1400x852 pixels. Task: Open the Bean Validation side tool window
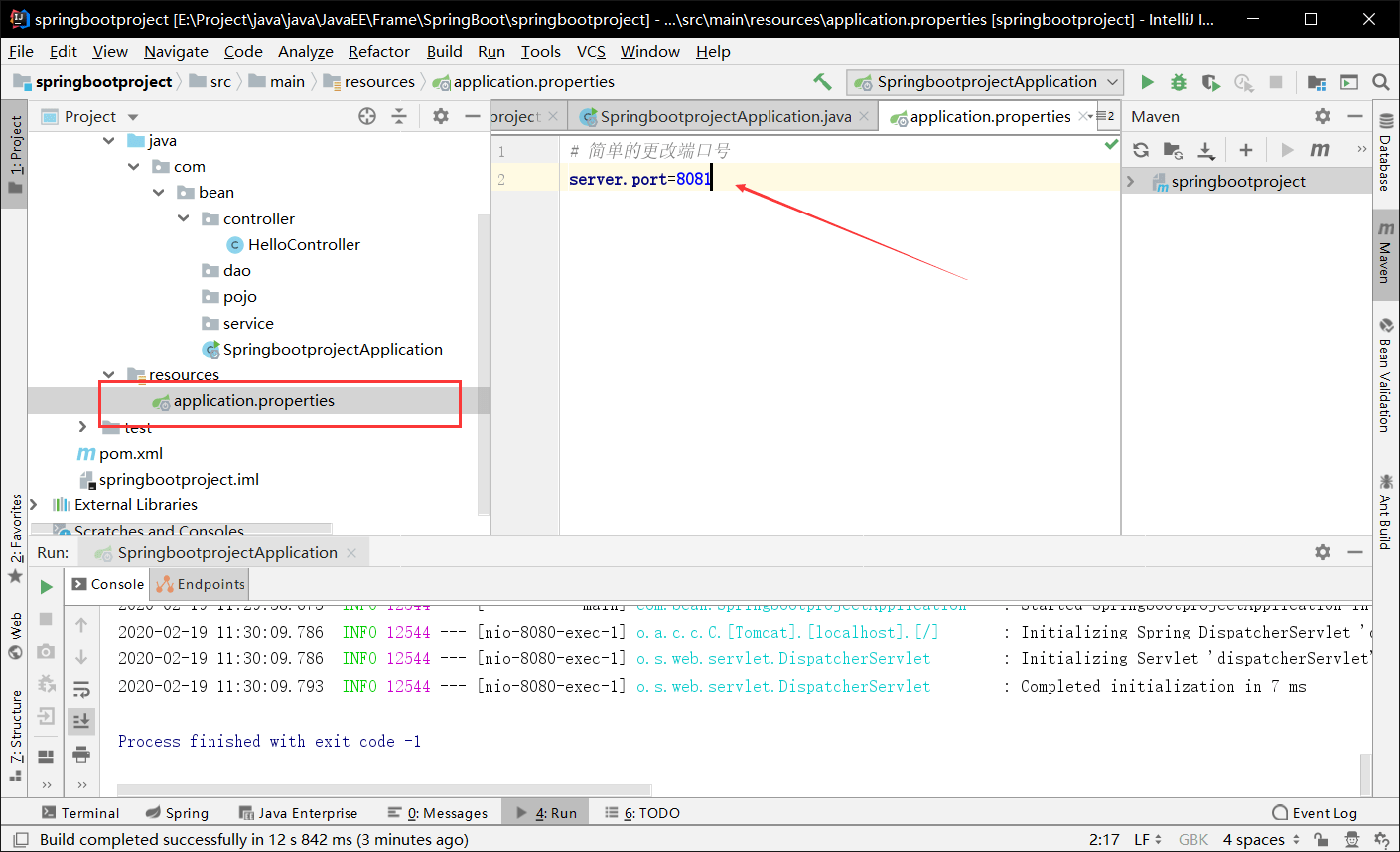pyautogui.click(x=1385, y=374)
